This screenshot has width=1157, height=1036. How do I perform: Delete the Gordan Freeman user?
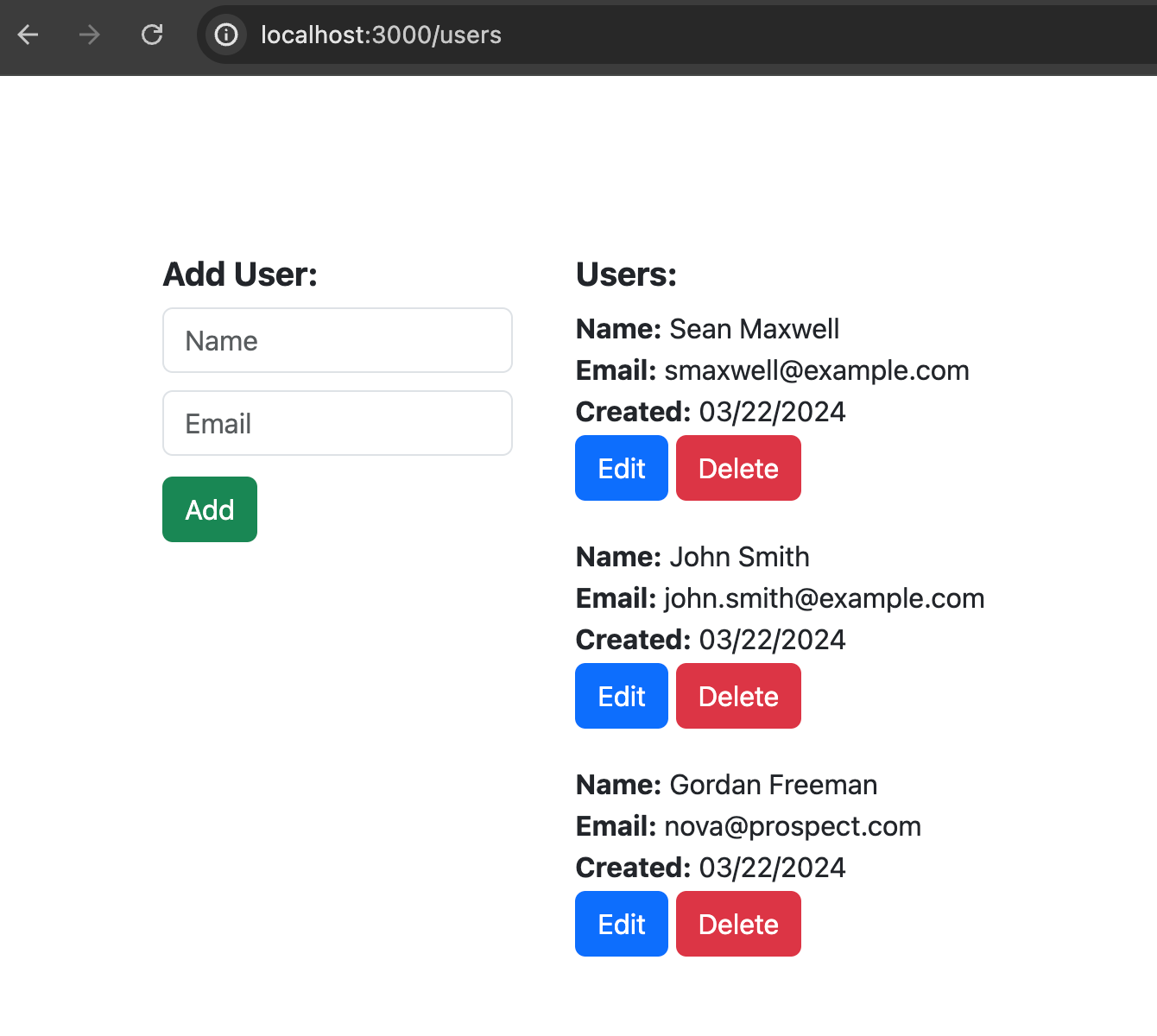pyautogui.click(x=738, y=924)
